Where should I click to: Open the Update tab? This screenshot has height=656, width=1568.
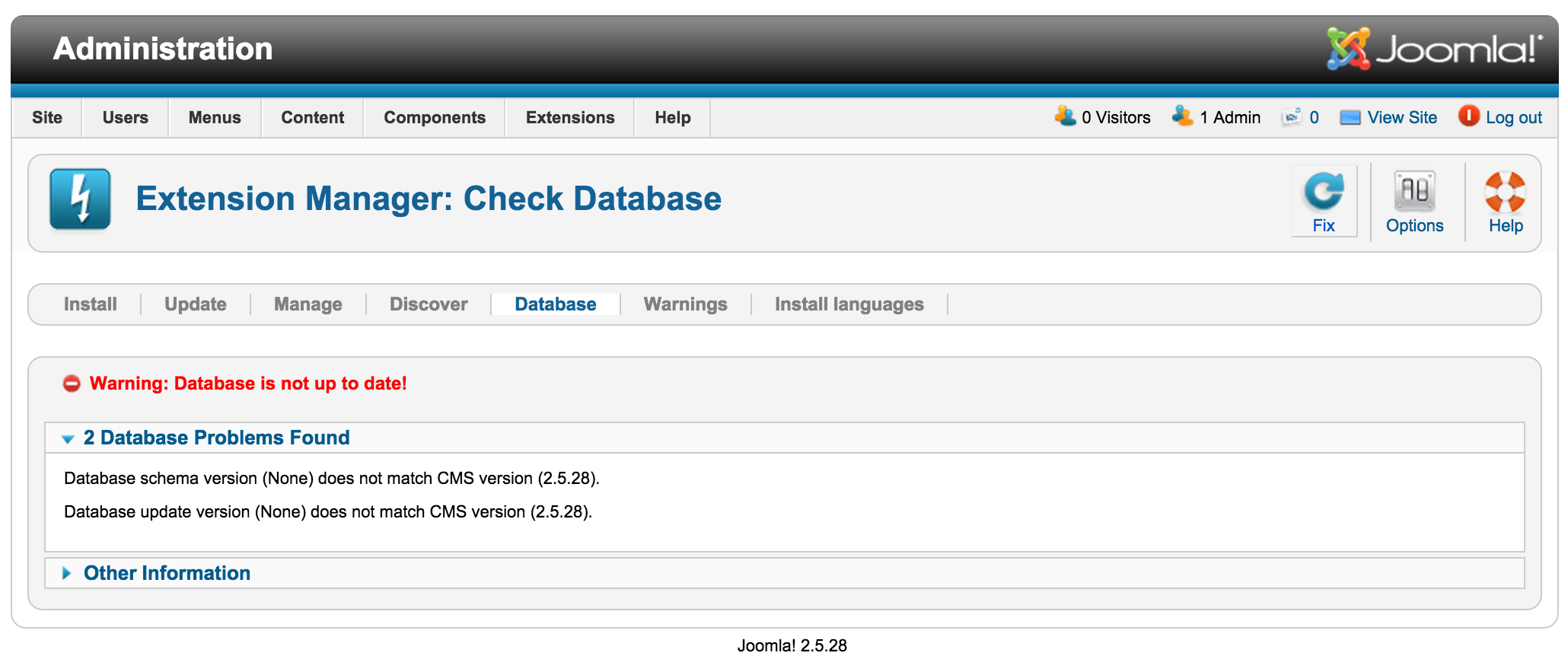tap(196, 304)
